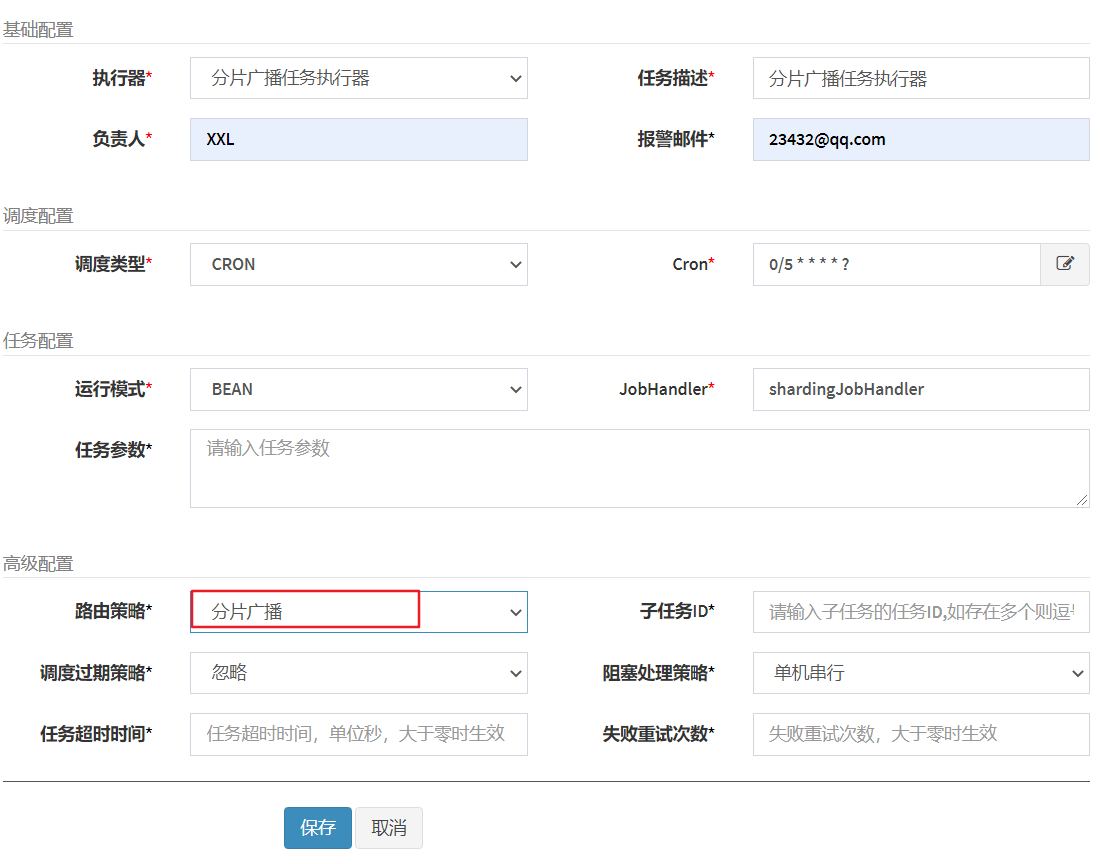The image size is (1100, 864).
Task: Focus the 任务描述 input field
Action: point(921,78)
